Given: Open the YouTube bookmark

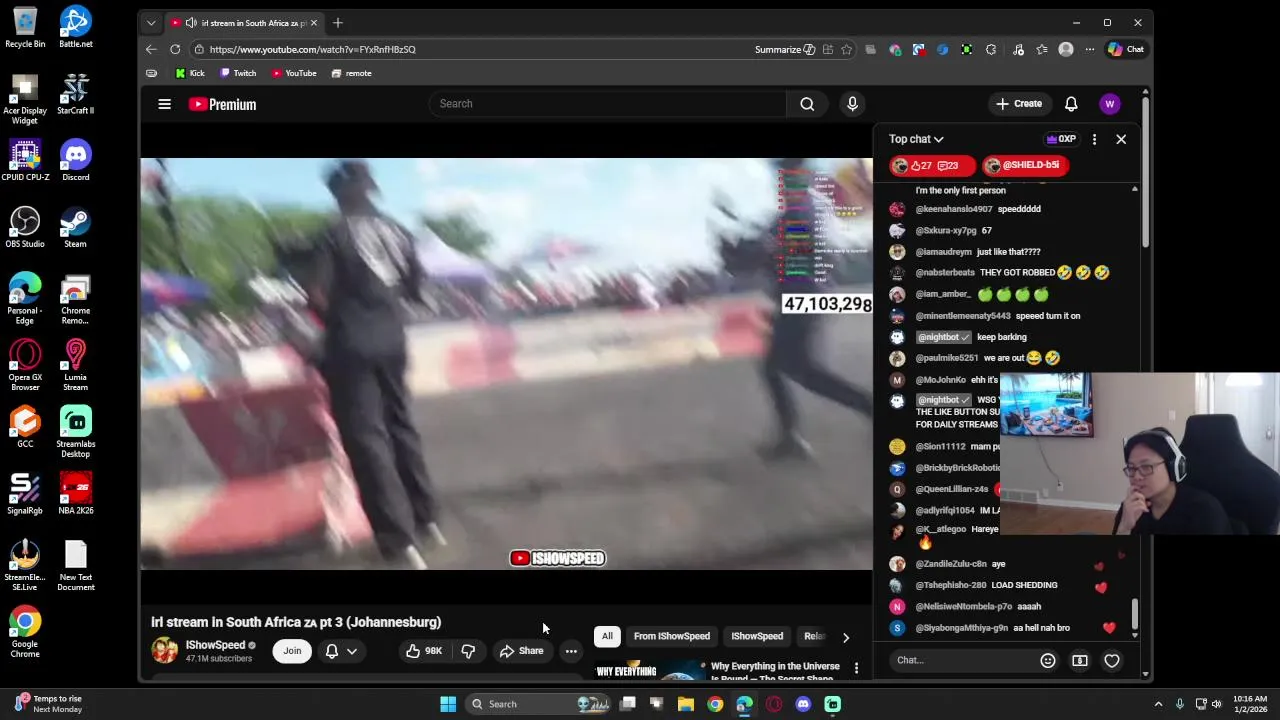Looking at the screenshot, I should [294, 73].
